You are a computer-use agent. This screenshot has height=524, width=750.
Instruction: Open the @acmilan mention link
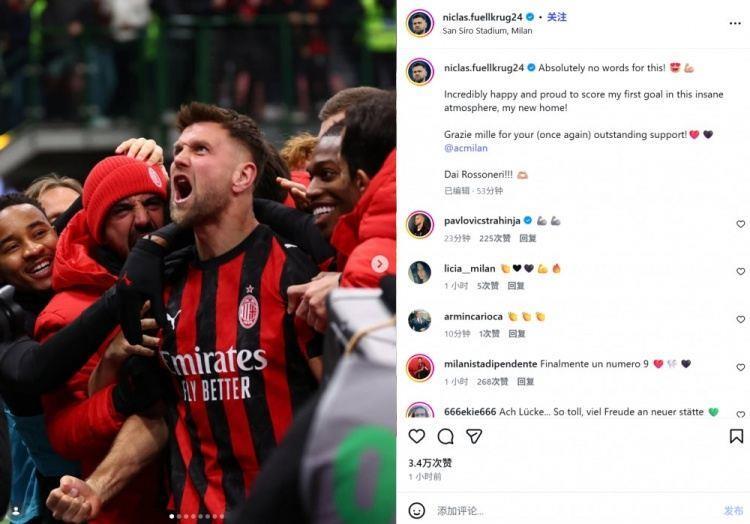pyautogui.click(x=465, y=148)
